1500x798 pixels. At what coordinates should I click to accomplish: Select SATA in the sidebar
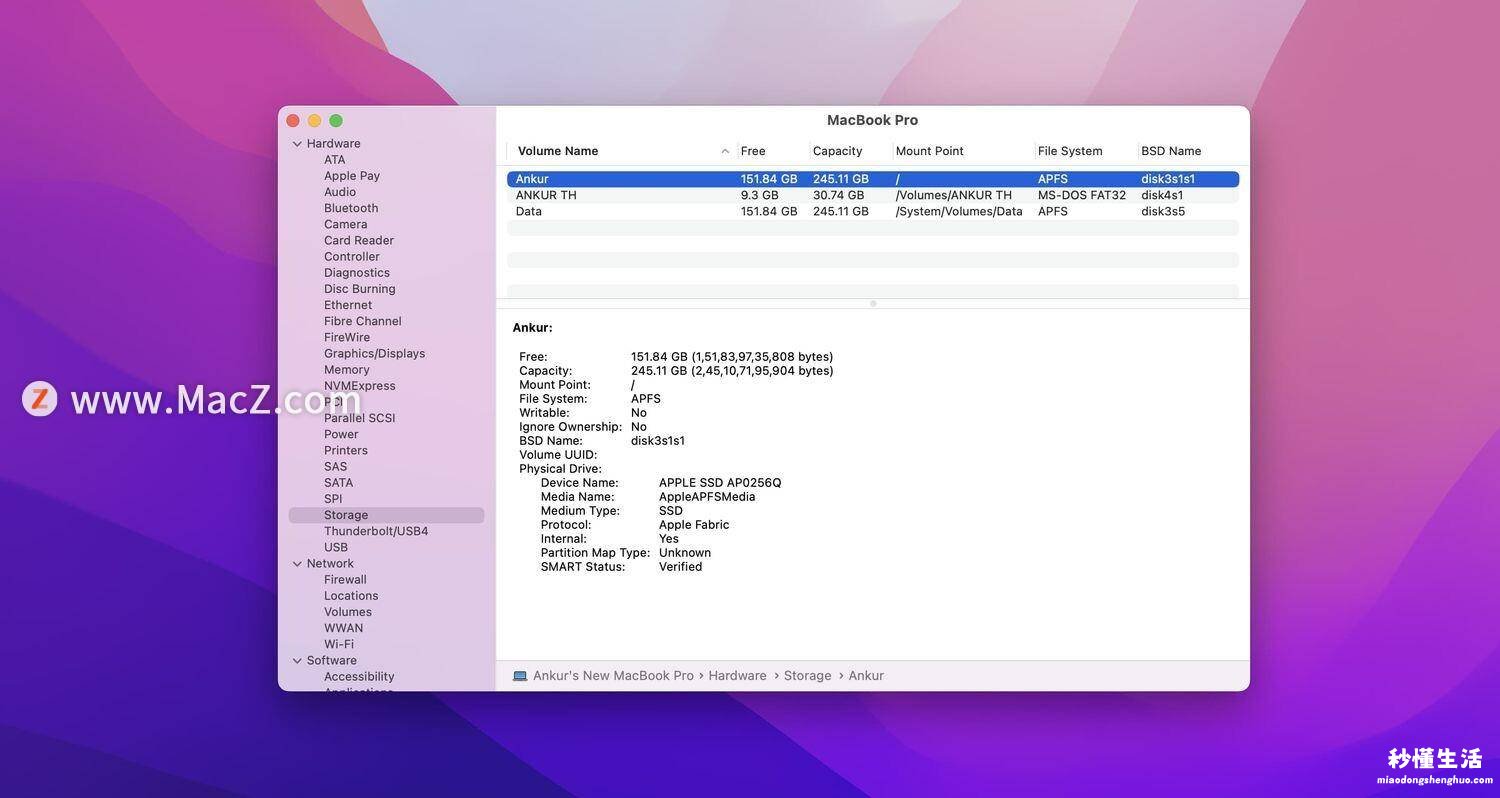[338, 483]
